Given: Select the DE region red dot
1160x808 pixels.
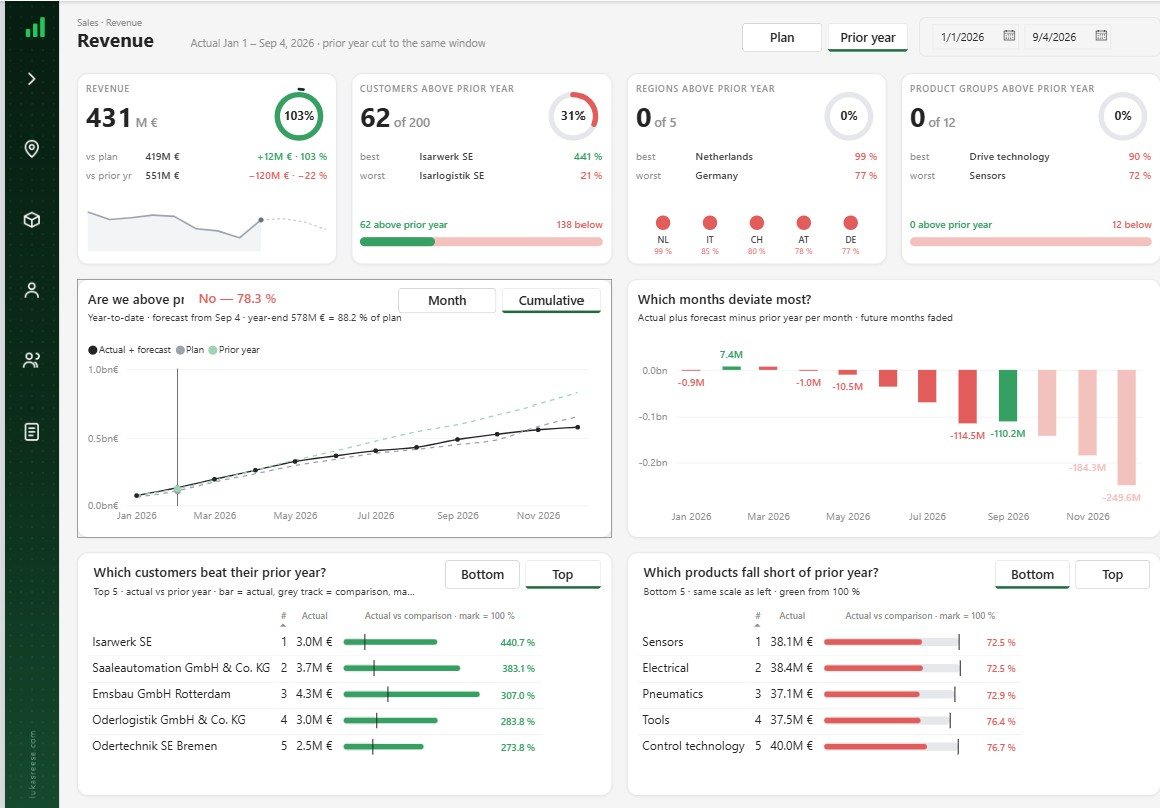Looking at the screenshot, I should (851, 223).
